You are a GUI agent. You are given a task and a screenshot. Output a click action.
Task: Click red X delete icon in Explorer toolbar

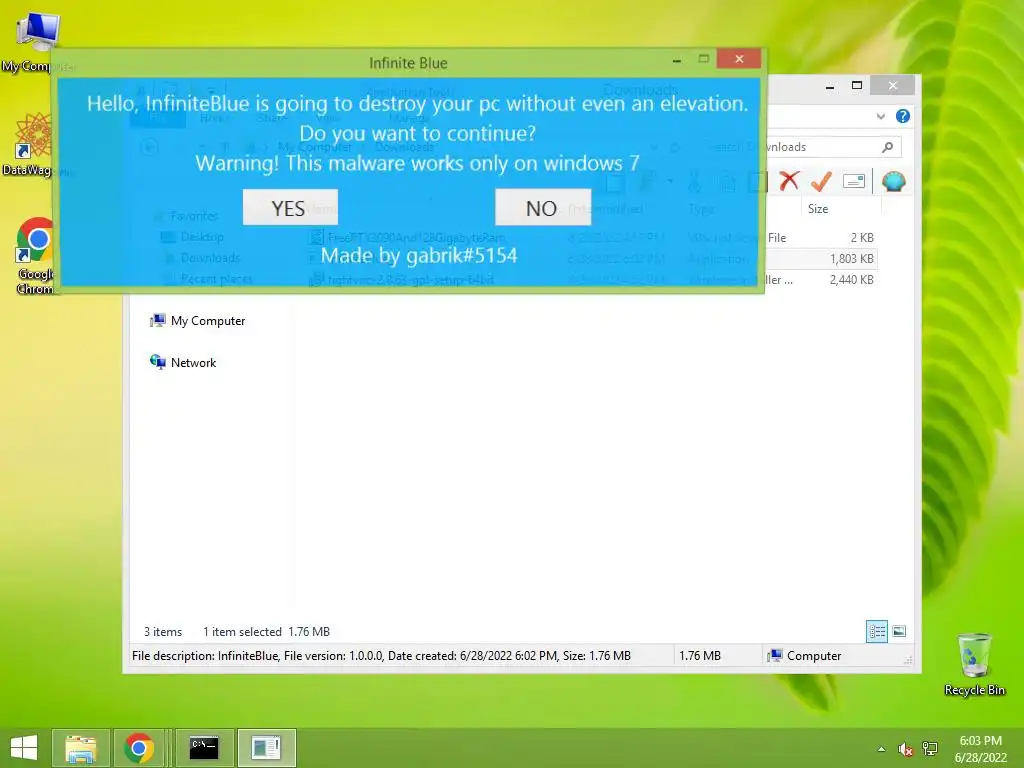click(789, 181)
